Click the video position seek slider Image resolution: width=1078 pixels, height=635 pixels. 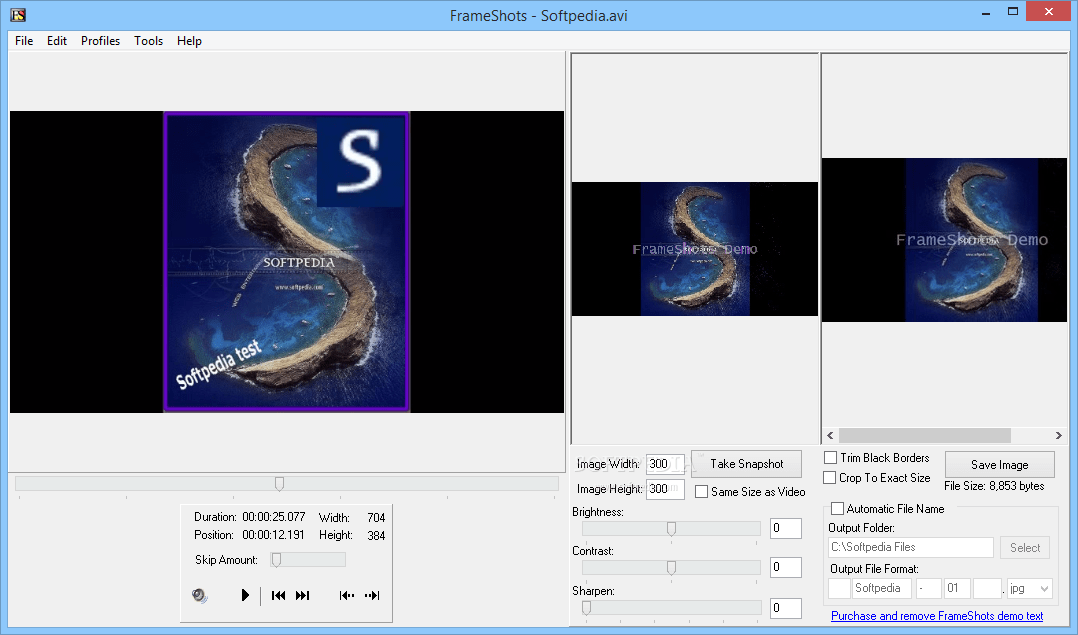point(287,484)
